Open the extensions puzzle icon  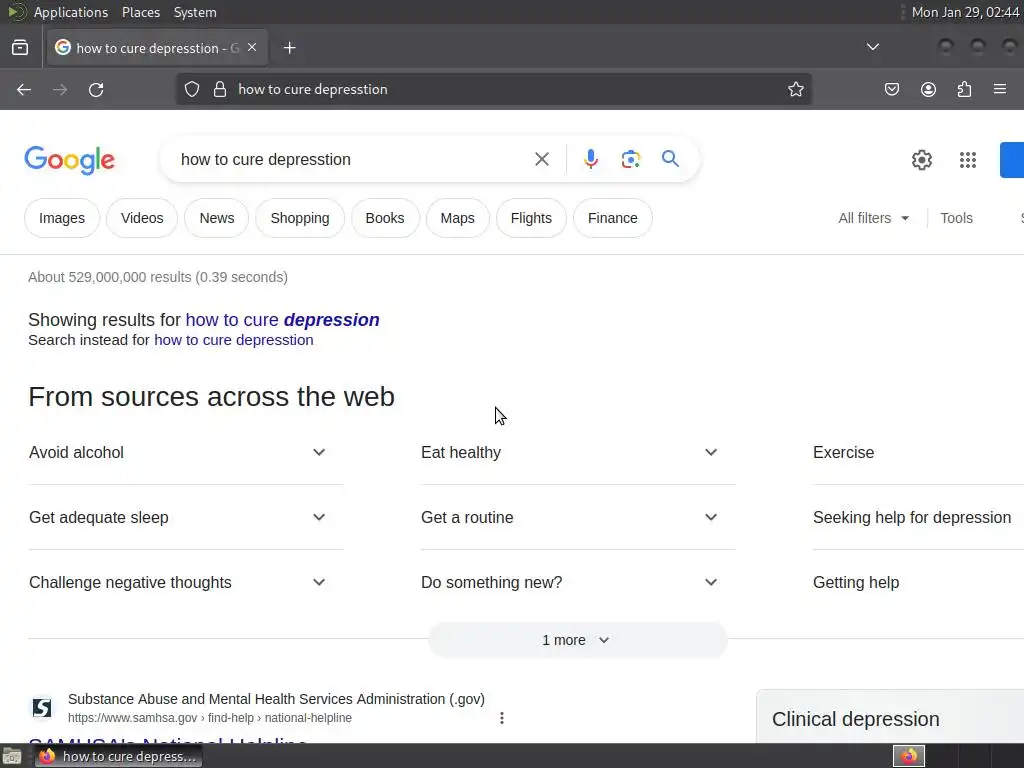pos(964,89)
